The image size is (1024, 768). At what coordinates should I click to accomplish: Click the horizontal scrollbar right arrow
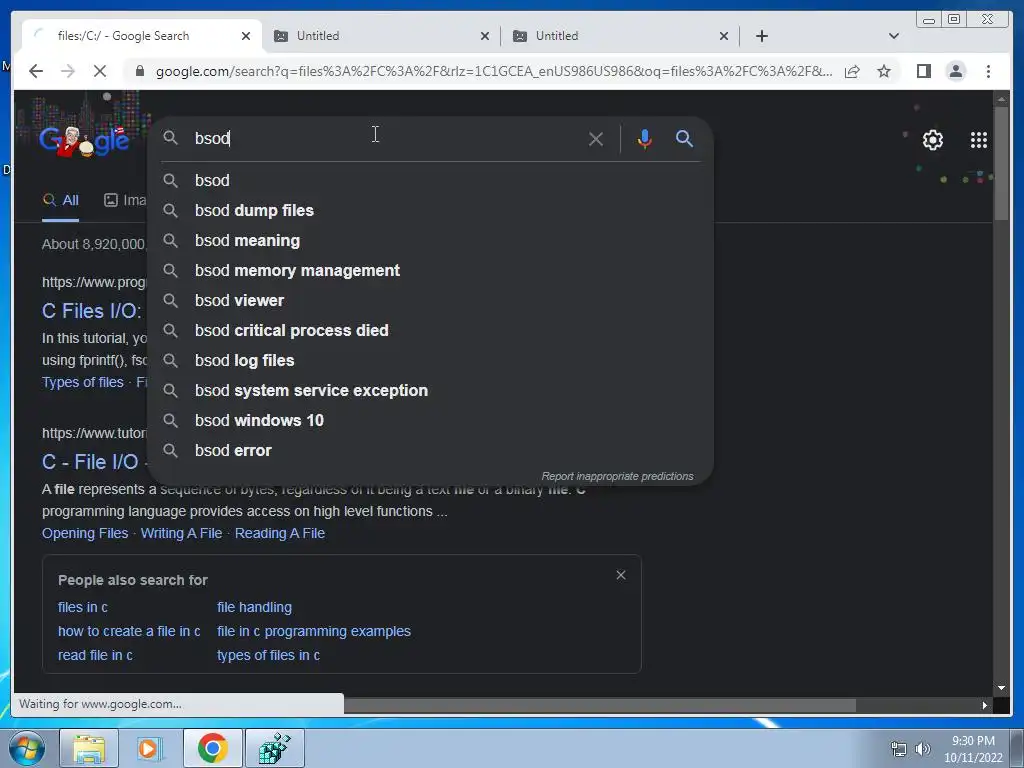985,705
